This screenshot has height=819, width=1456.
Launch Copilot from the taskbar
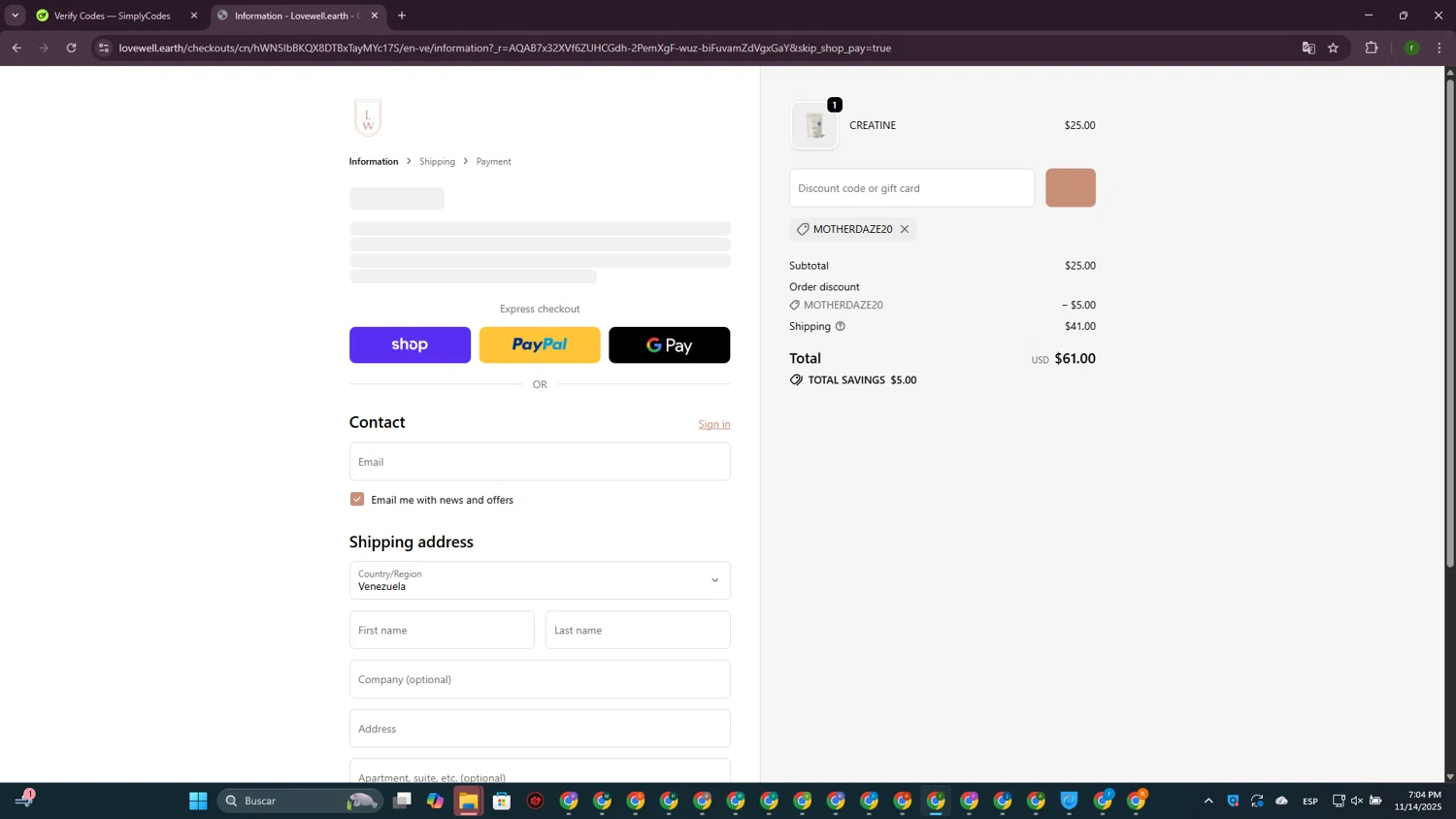click(x=435, y=801)
